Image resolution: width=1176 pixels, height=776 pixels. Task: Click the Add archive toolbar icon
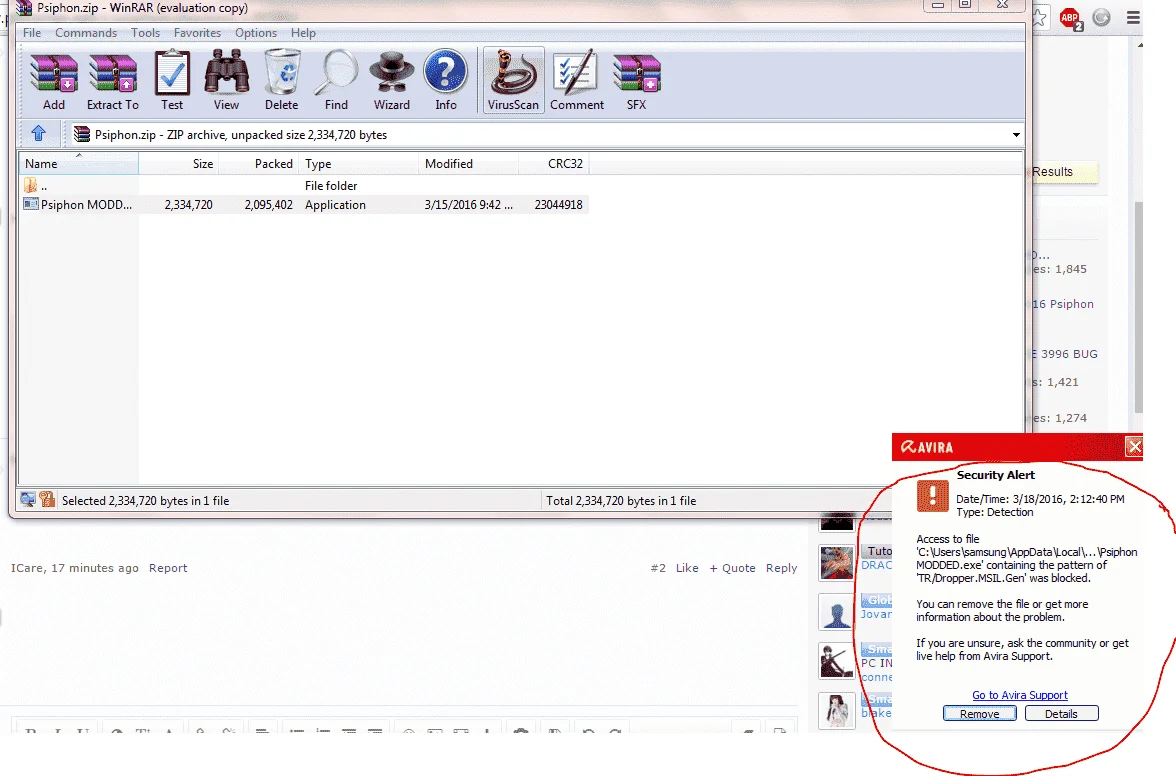[x=53, y=81]
